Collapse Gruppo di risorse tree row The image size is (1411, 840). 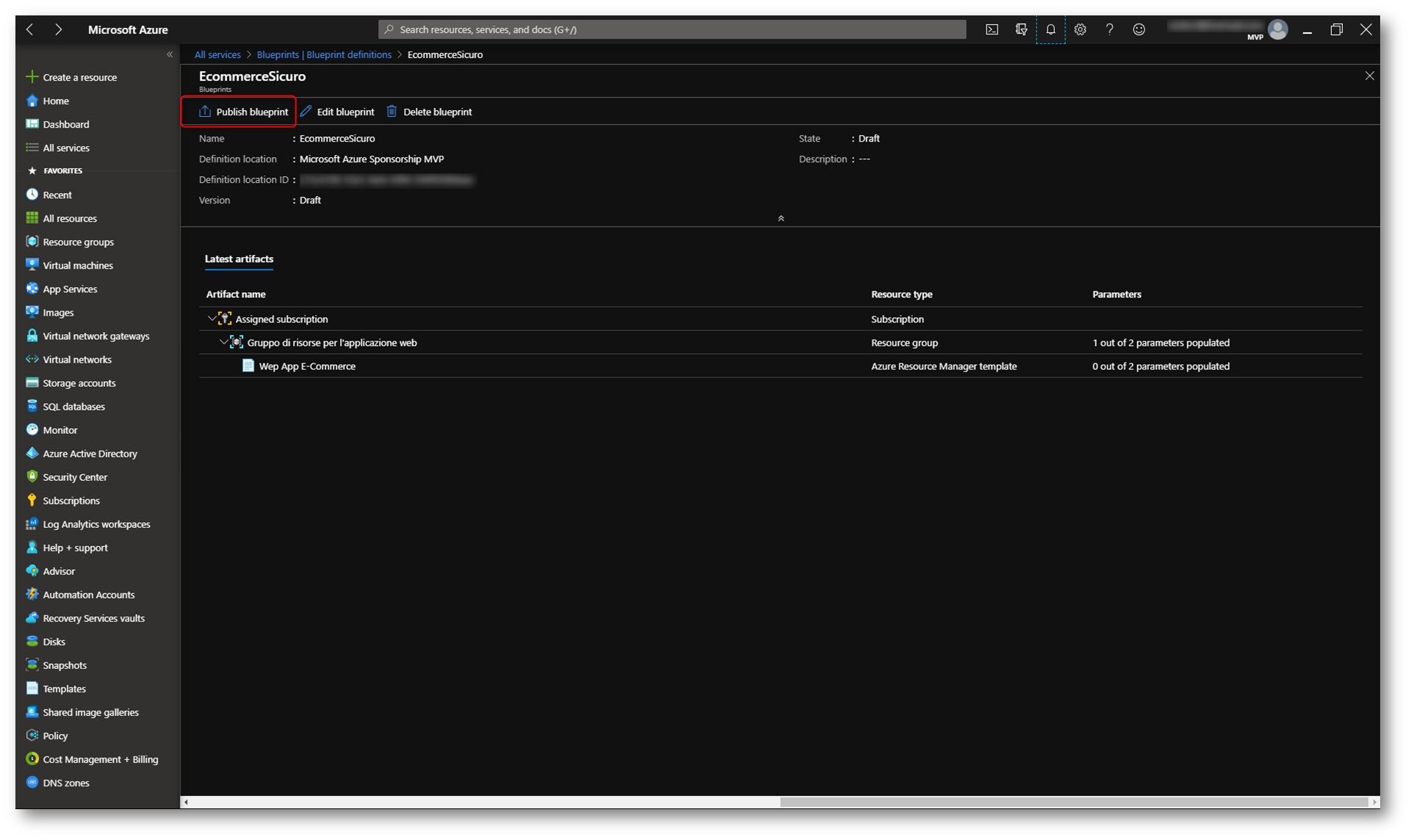coord(224,341)
